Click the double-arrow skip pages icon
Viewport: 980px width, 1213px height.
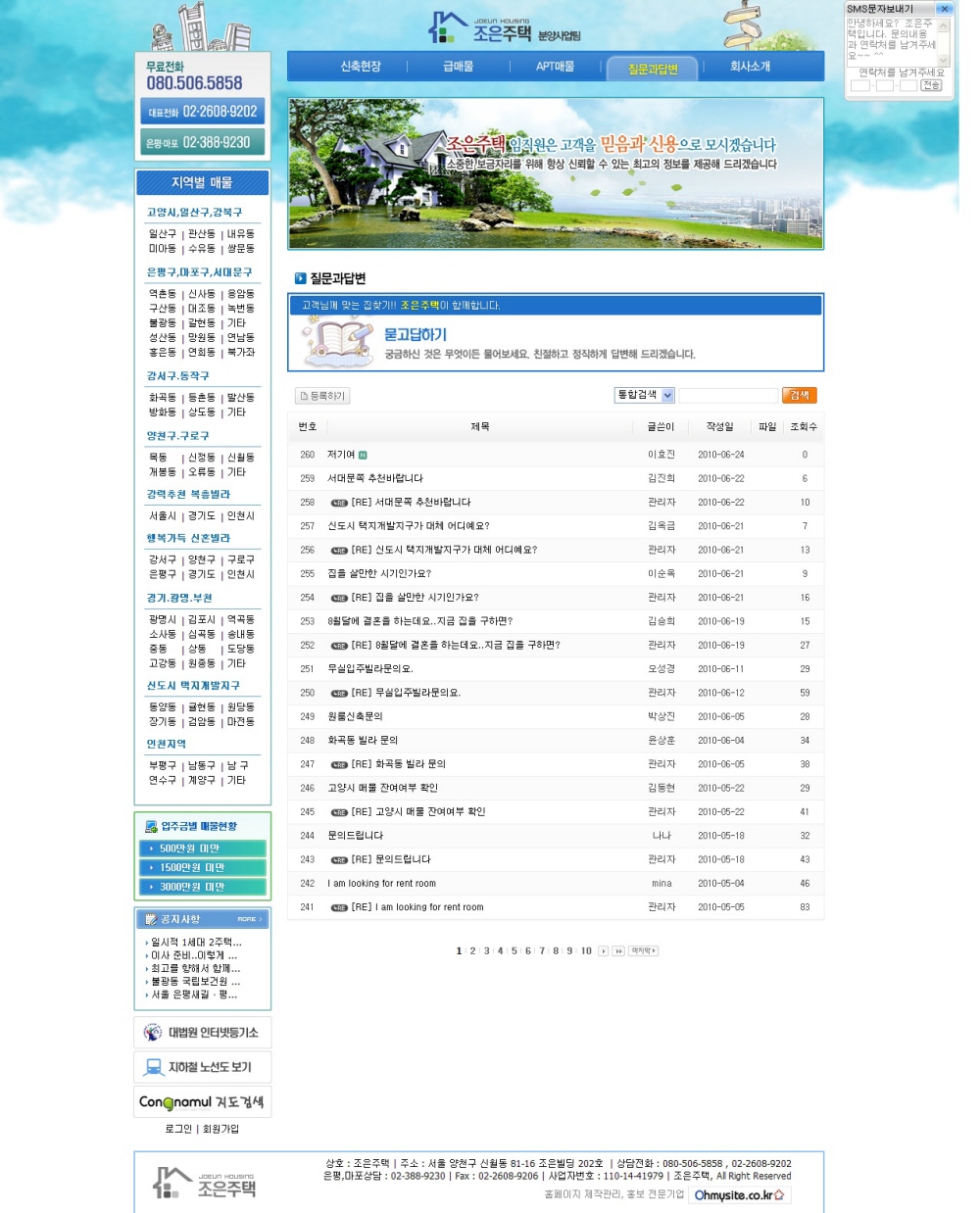click(618, 951)
